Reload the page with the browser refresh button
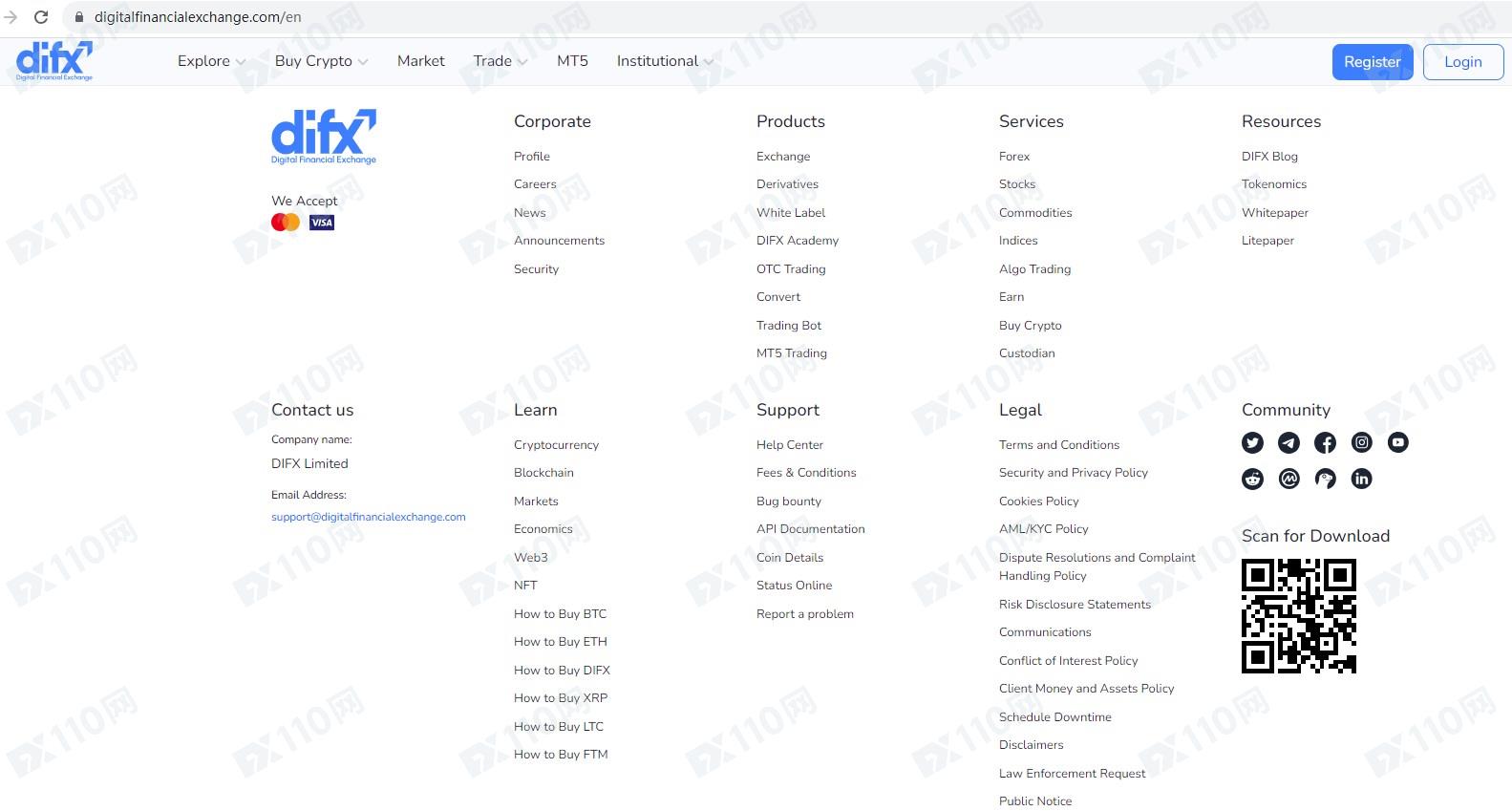The width and height of the screenshot is (1512, 811). click(41, 17)
